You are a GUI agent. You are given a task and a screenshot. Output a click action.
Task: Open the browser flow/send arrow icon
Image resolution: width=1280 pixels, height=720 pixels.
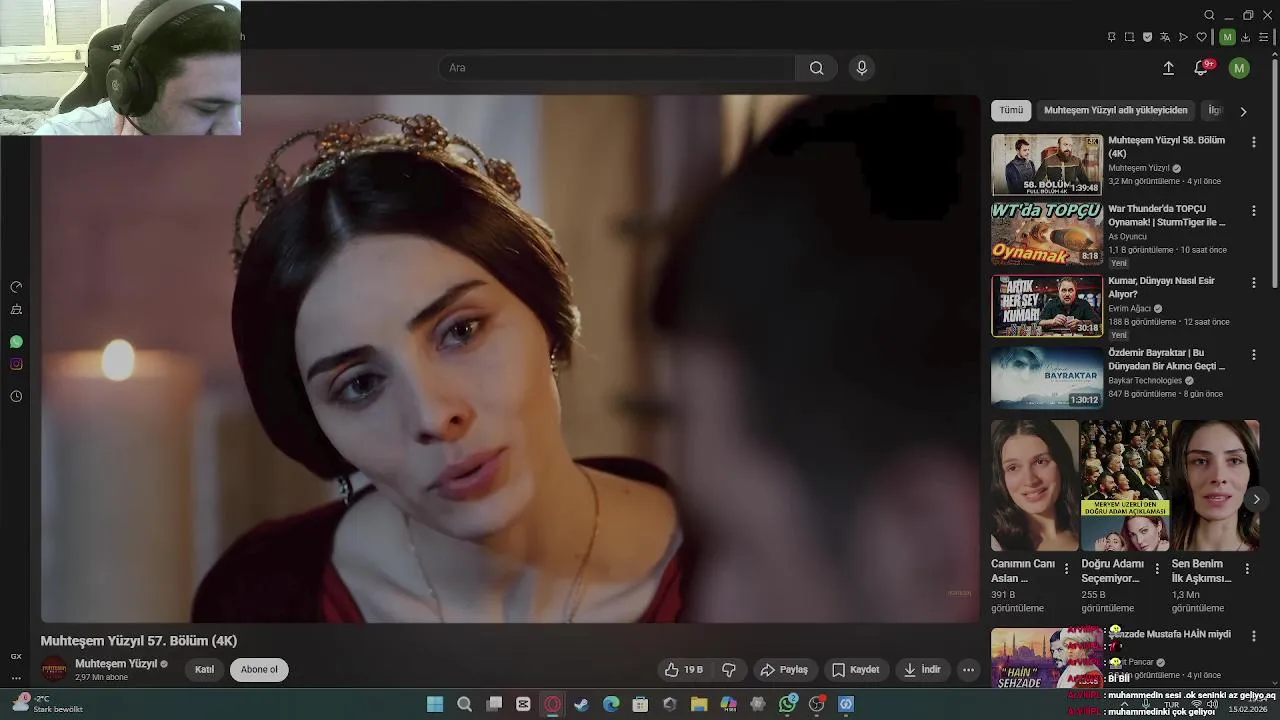[x=1183, y=37]
